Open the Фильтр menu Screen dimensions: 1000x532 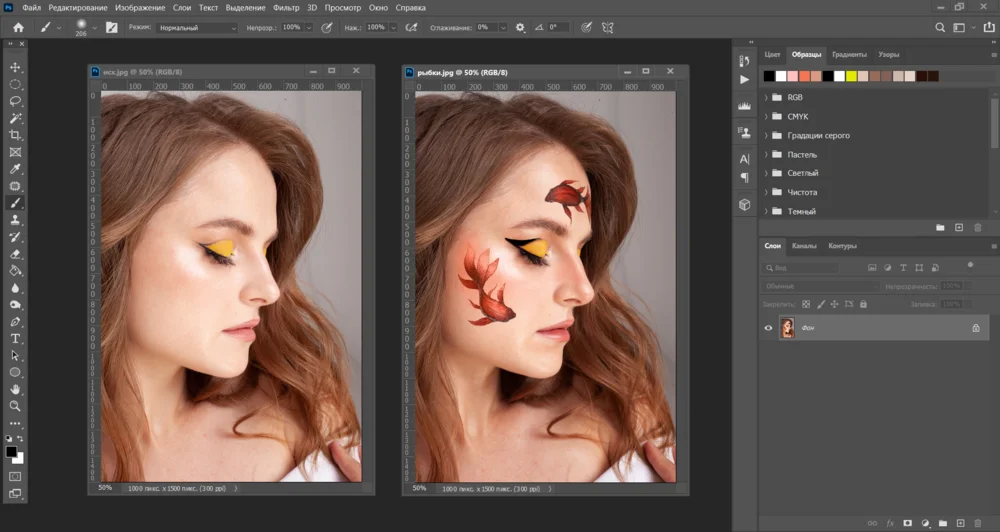286,8
